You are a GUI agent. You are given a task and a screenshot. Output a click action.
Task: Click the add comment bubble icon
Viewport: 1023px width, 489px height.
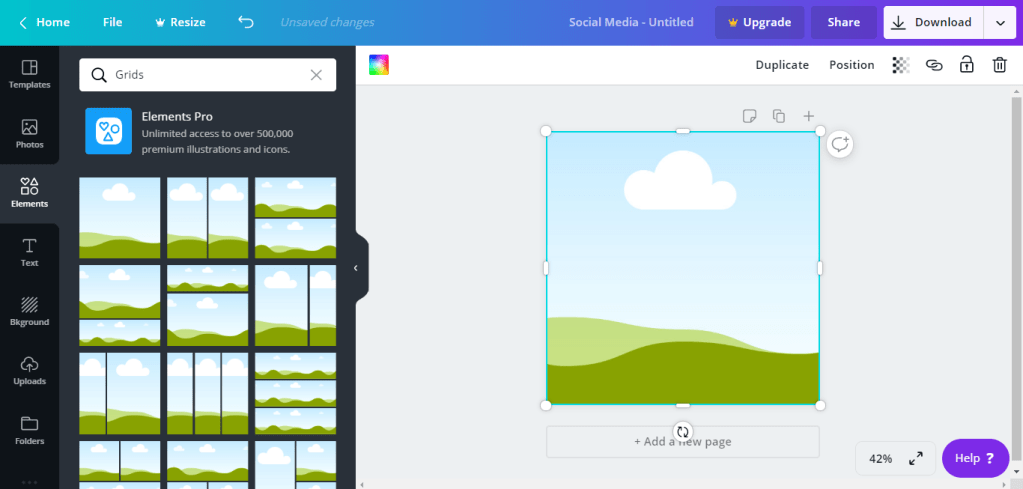840,145
